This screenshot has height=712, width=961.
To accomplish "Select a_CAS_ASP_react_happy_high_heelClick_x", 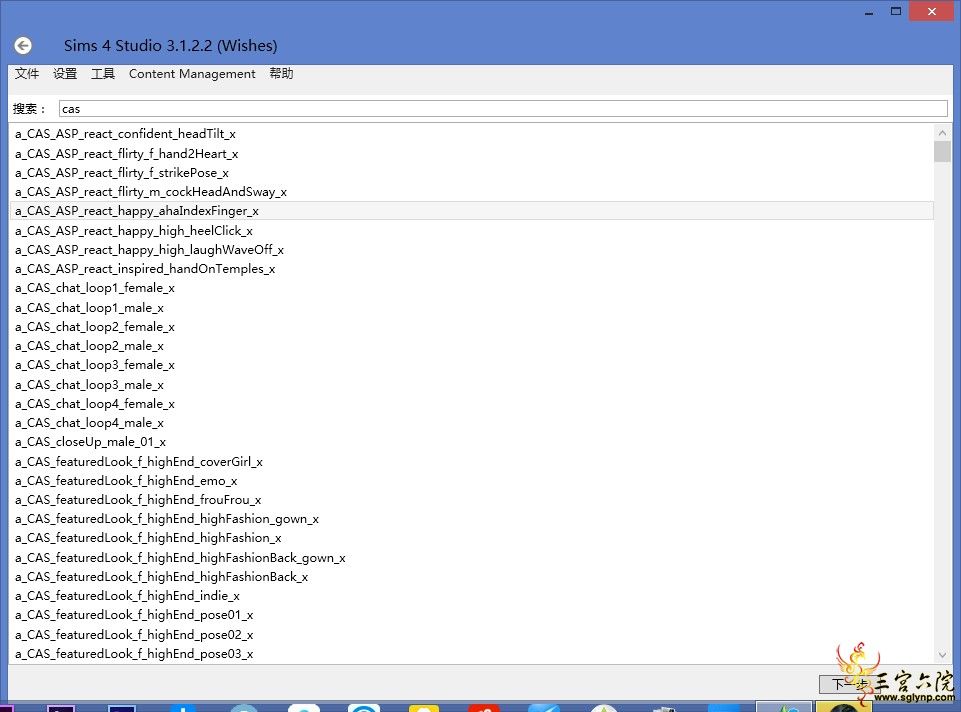I will [471, 230].
